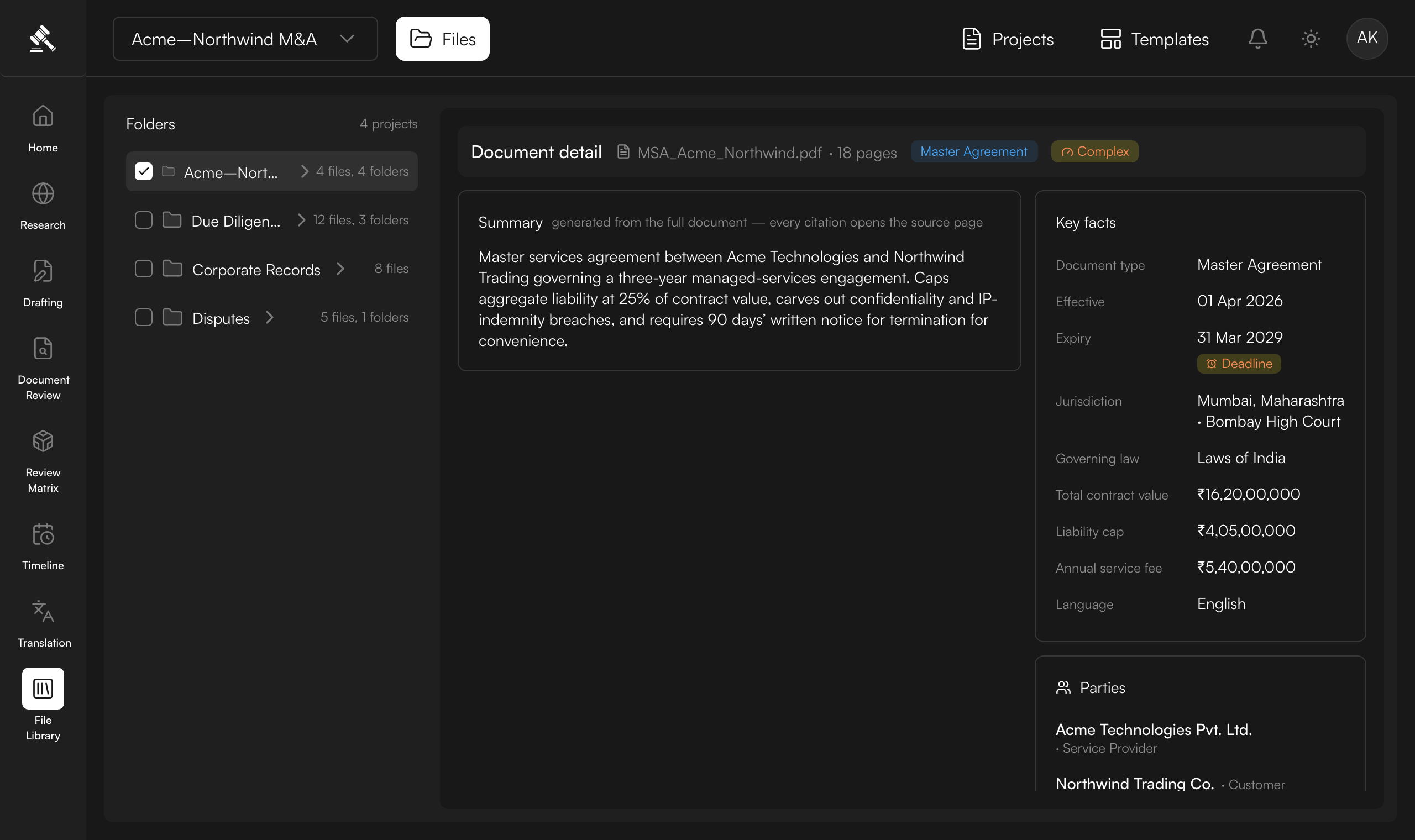Click the Files button
The height and width of the screenshot is (840, 1415).
point(443,39)
